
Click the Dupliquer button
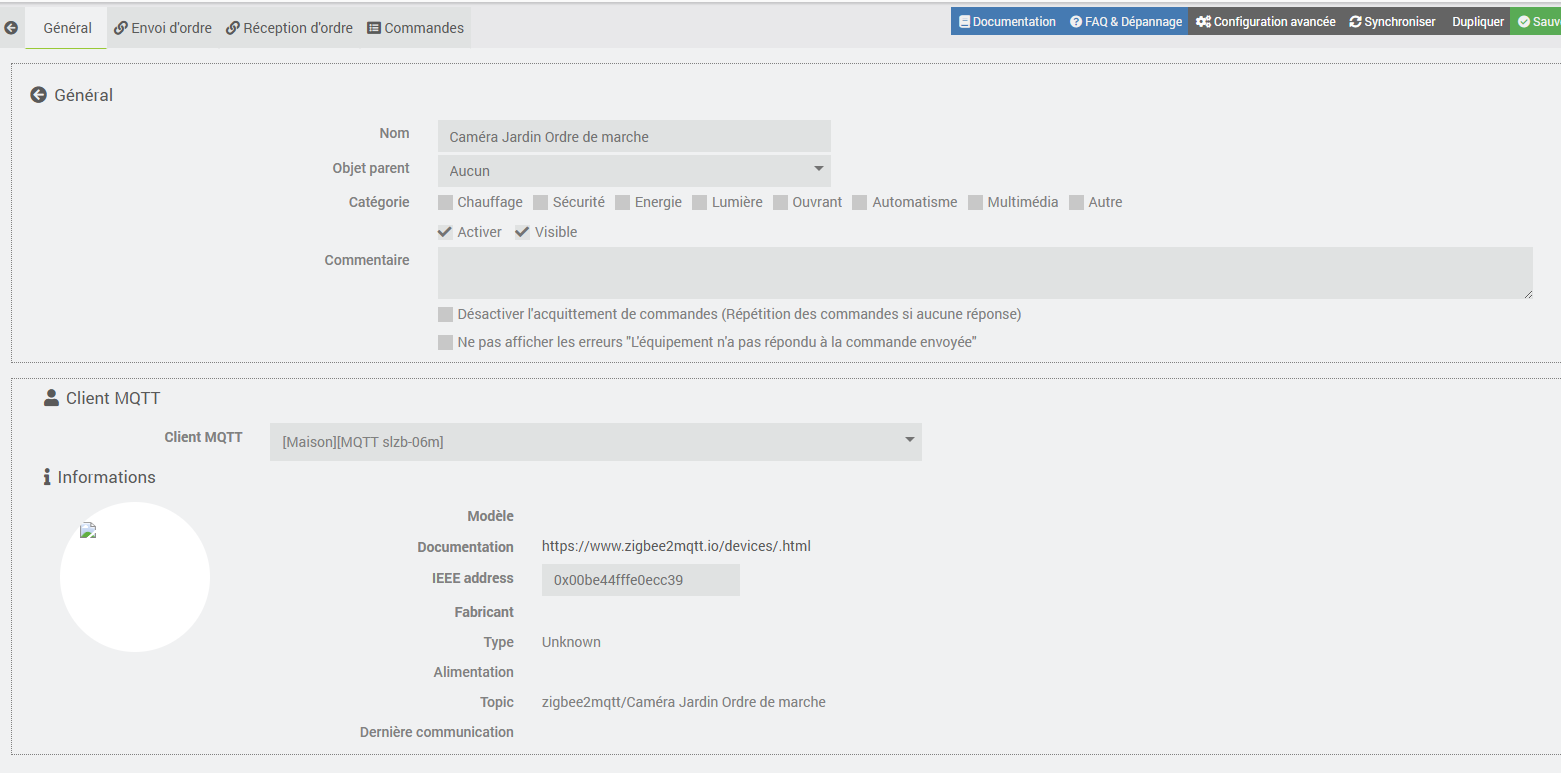coord(1478,22)
